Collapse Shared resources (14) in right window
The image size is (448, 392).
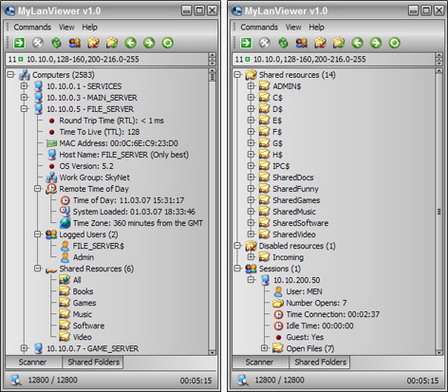[238, 74]
